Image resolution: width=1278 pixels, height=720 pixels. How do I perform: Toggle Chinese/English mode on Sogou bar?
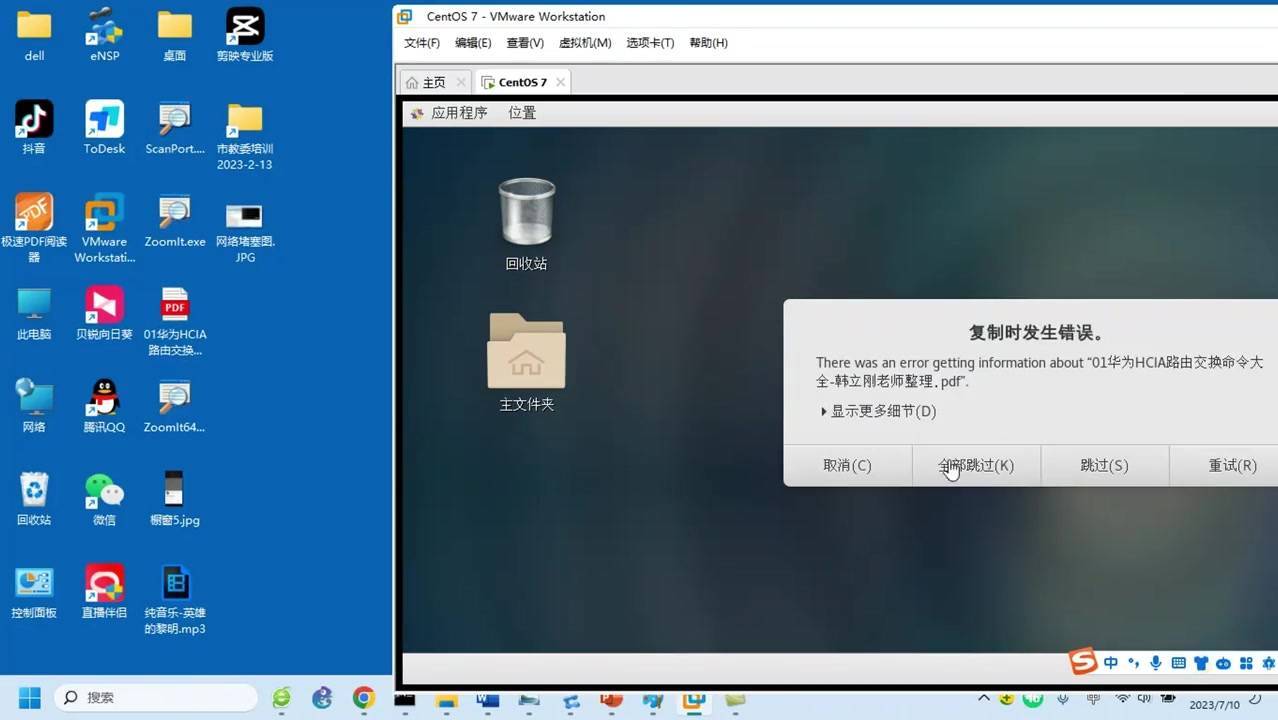click(x=1111, y=662)
